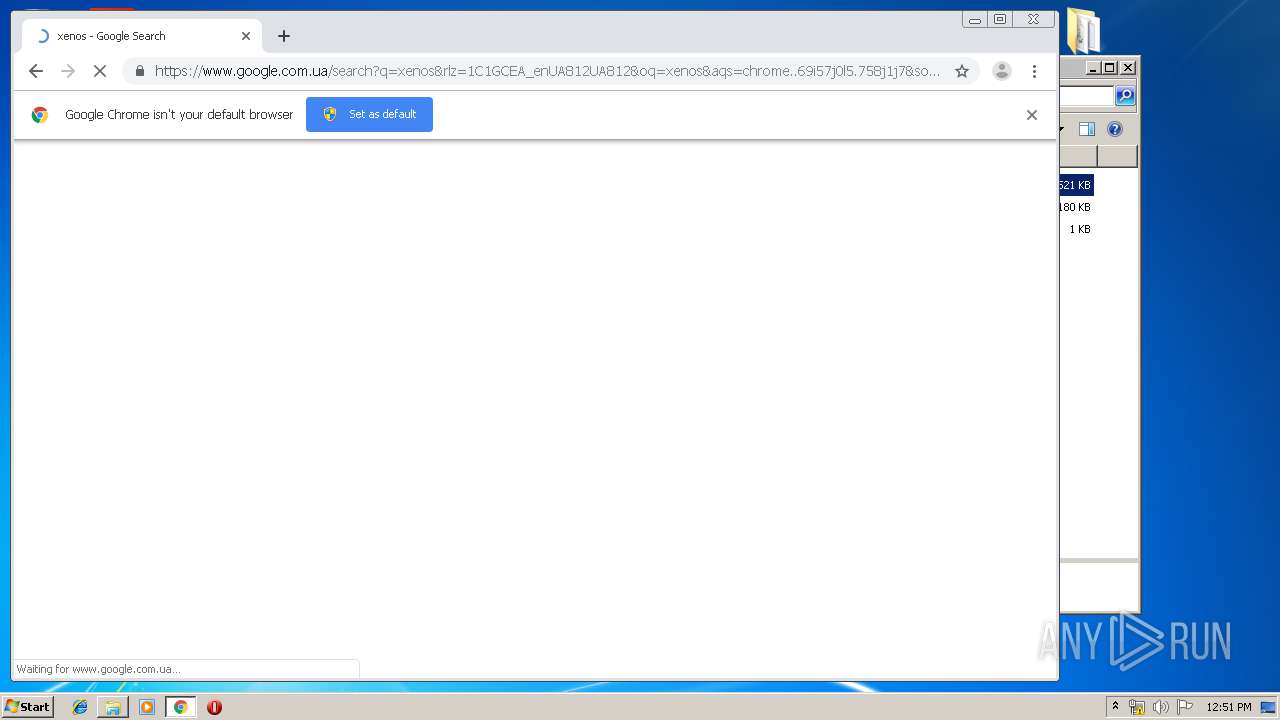Viewport: 1280px width, 720px height.
Task: Launch Internet Explorer from the taskbar
Action: pos(80,707)
